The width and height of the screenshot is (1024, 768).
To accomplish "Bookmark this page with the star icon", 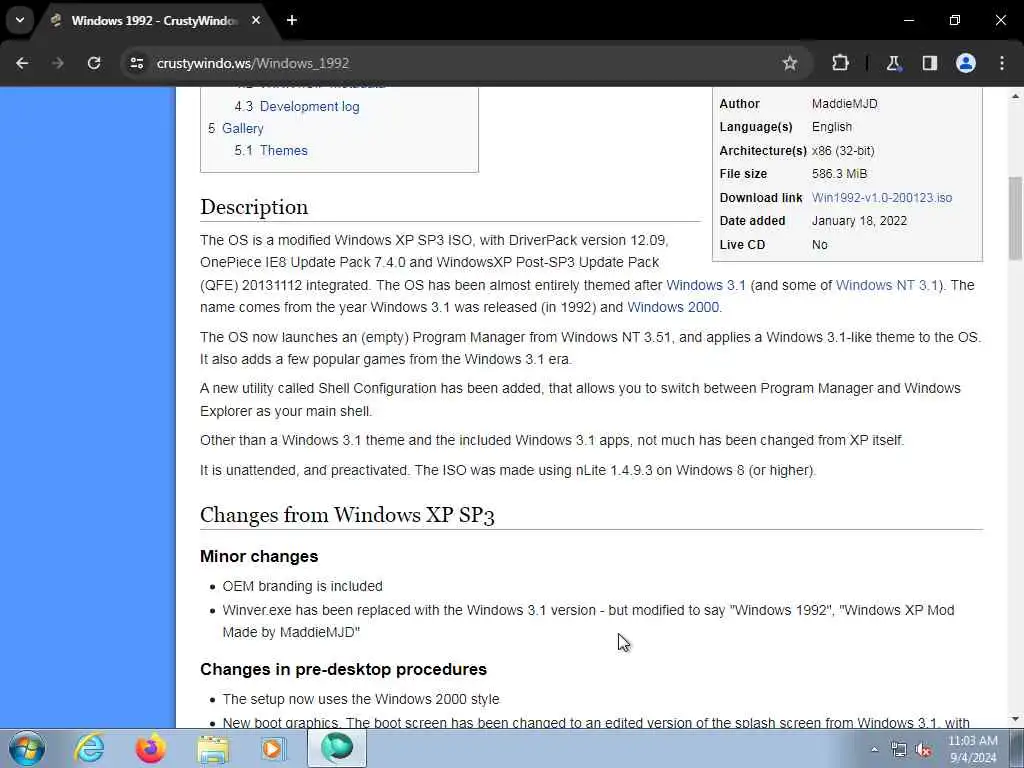I will 790,63.
